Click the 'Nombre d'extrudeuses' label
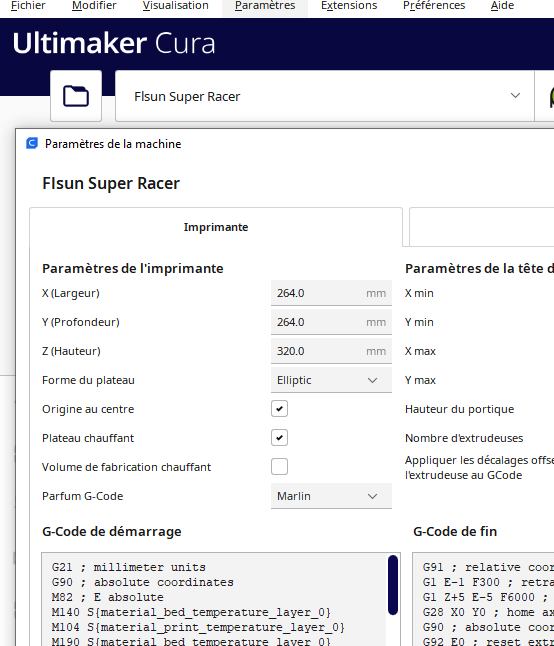Image resolution: width=554 pixels, height=646 pixels. [464, 438]
